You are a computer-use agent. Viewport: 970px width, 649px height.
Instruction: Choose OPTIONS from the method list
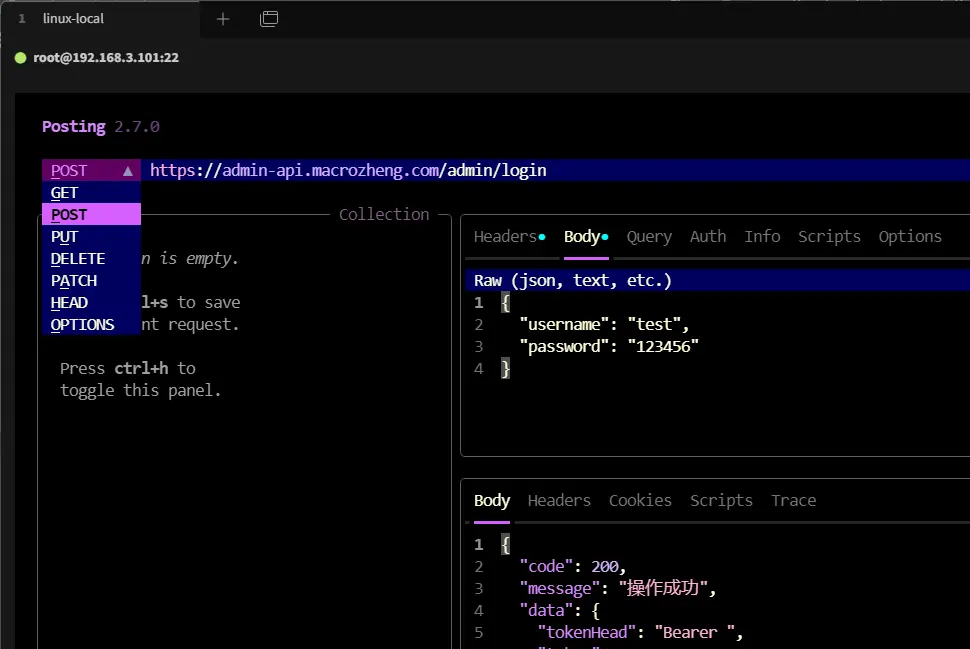(82, 325)
